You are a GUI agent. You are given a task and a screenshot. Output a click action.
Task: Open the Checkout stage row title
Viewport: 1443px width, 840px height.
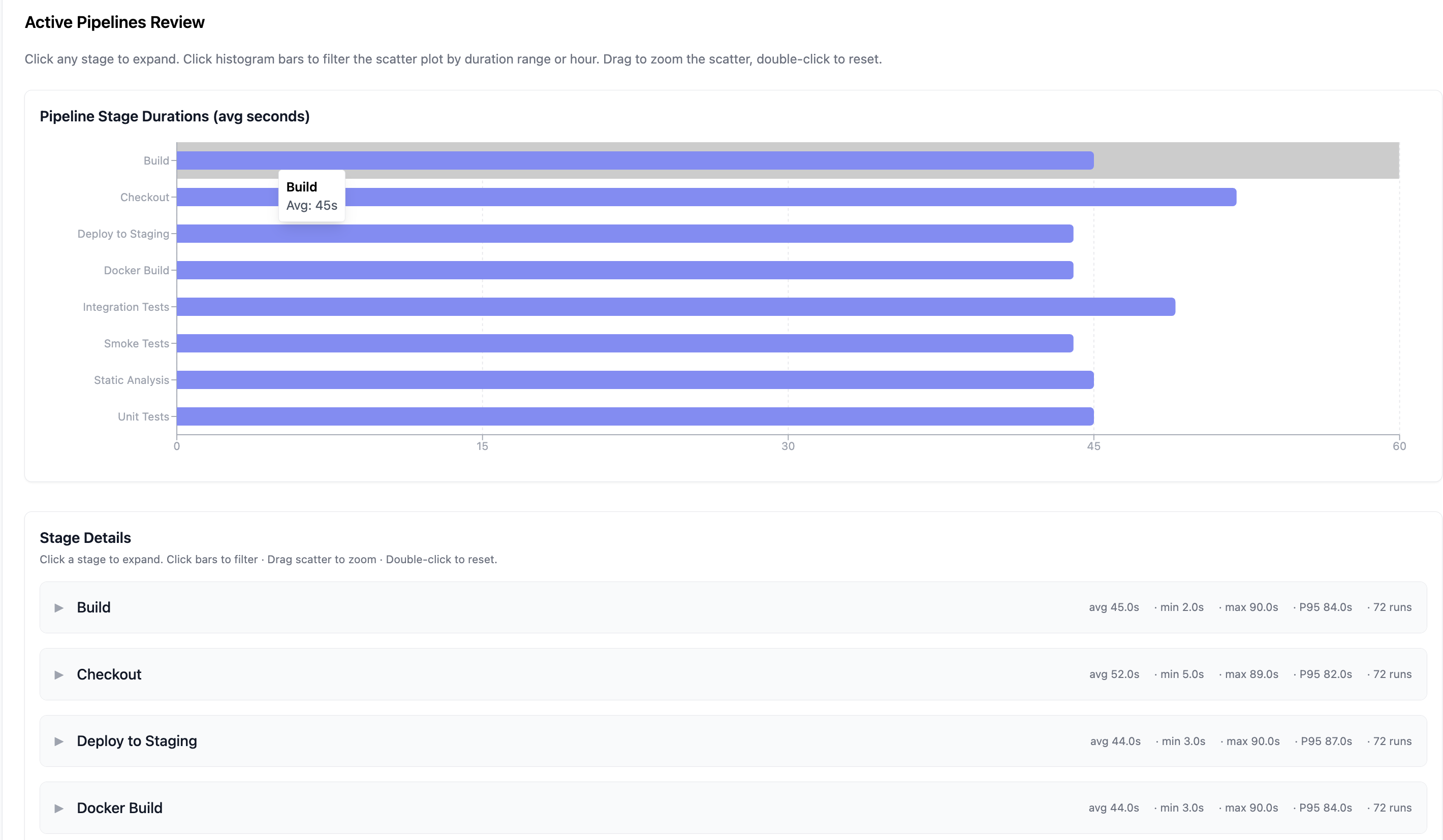[109, 674]
